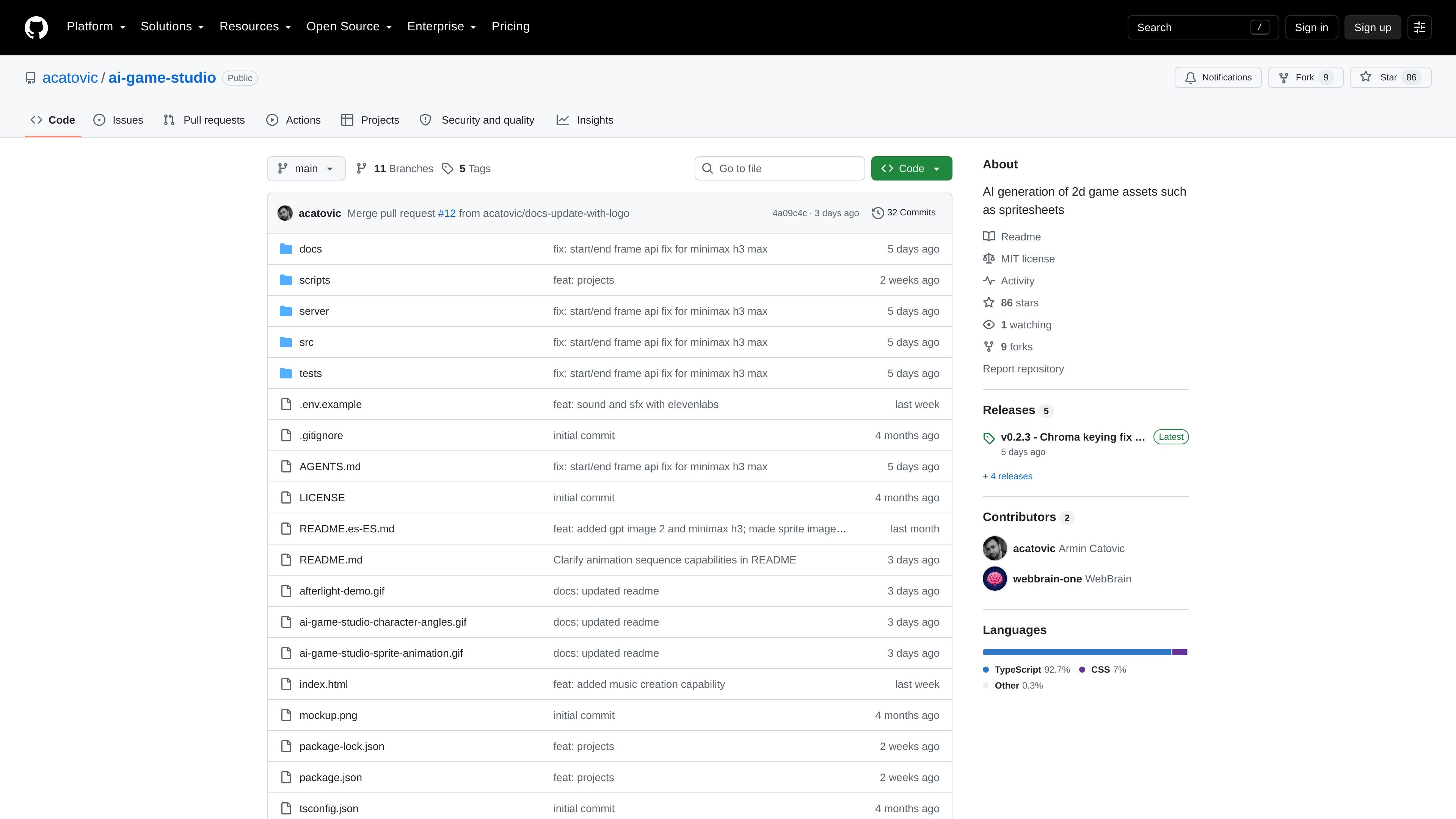1456x819 pixels.
Task: Open the MIT license link
Action: tap(1018, 259)
